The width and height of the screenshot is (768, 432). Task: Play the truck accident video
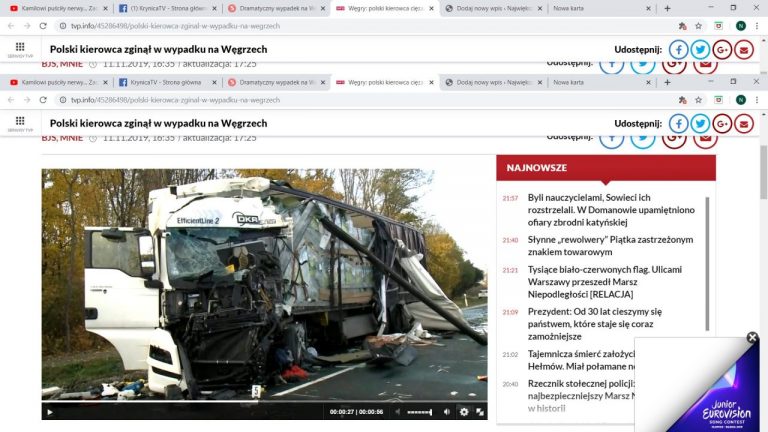tap(49, 412)
